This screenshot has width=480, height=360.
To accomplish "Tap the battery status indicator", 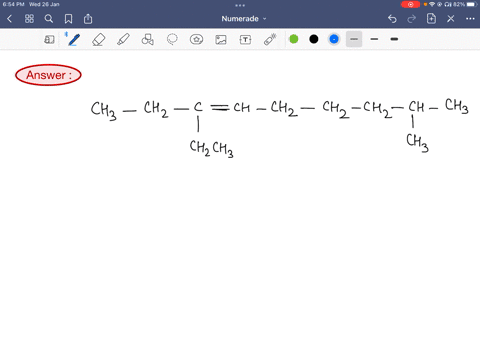I will click(472, 4).
